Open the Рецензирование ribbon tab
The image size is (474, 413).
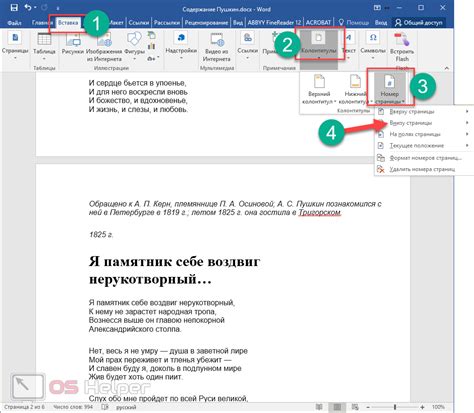(x=206, y=23)
